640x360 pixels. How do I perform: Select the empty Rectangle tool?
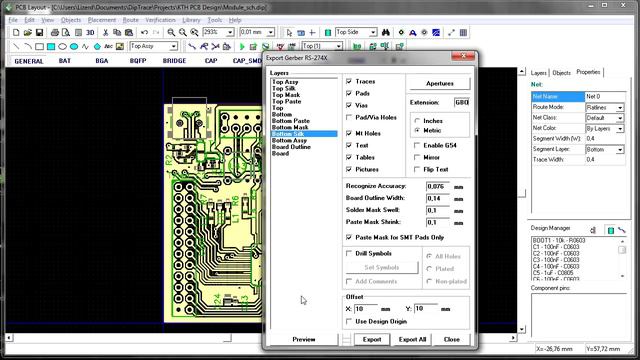point(39,46)
